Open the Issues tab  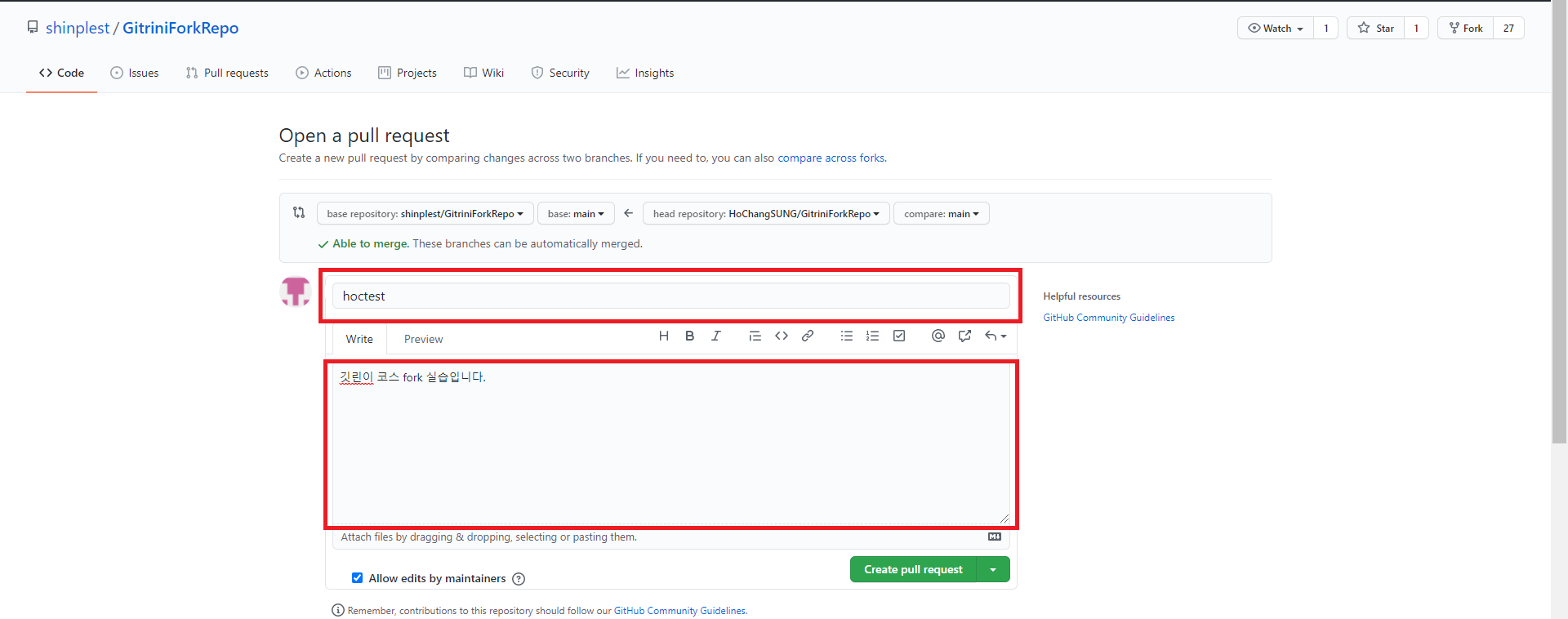tap(135, 73)
